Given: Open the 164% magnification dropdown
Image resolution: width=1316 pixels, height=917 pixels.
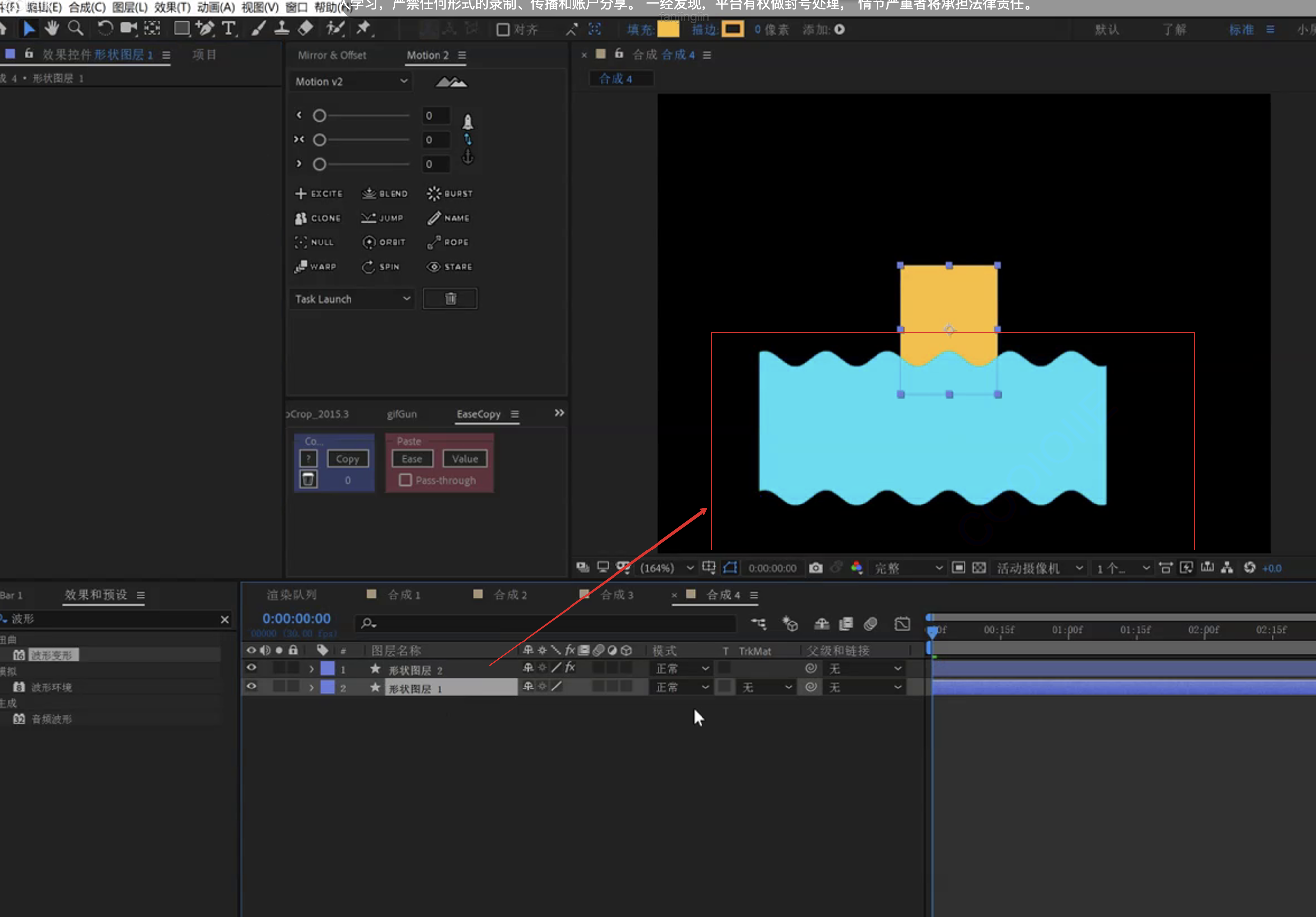Looking at the screenshot, I should coord(666,568).
